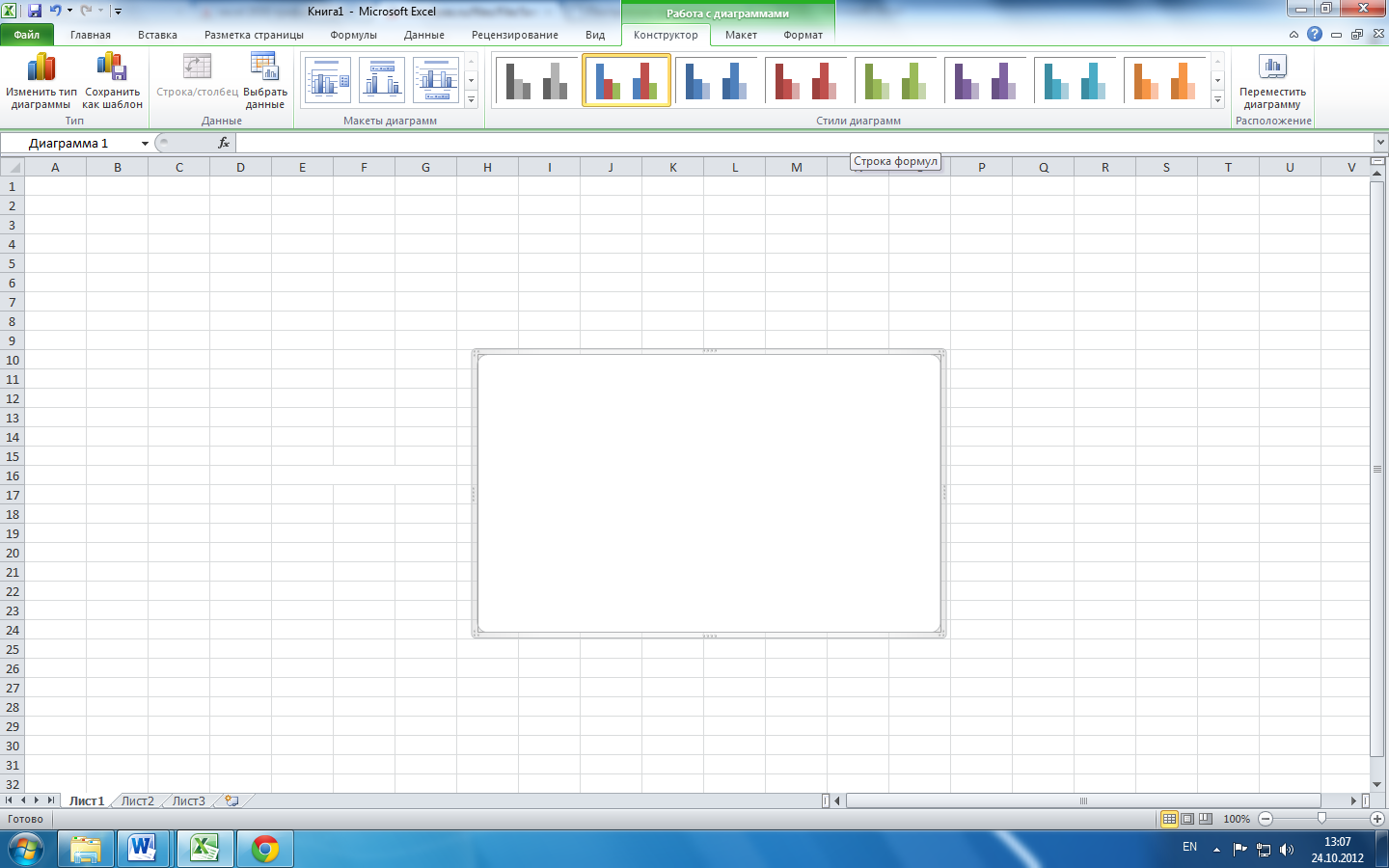1389x868 pixels.
Task: Switch to Page Layout view in status bar
Action: (1187, 819)
